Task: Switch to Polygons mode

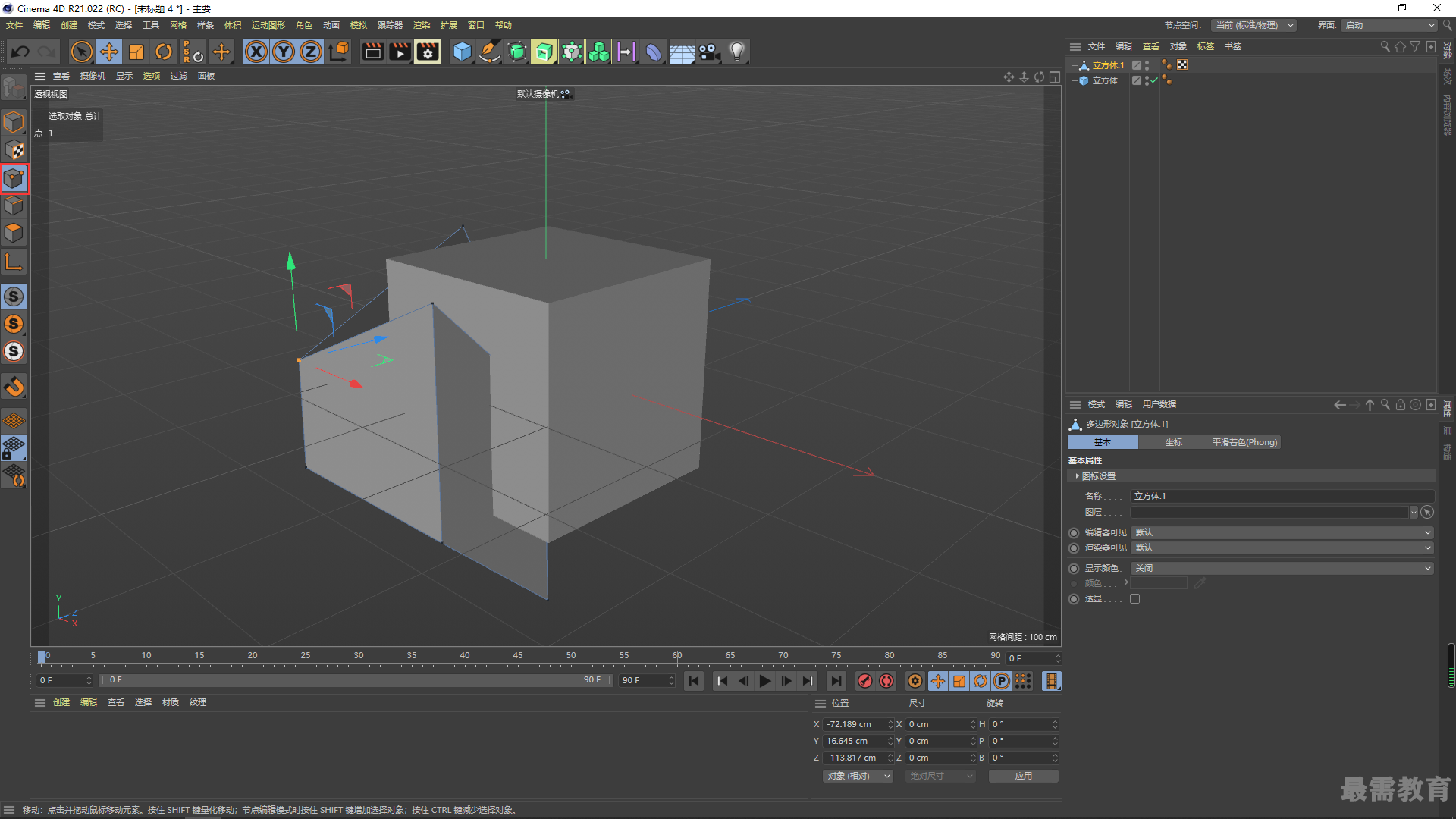Action: pos(14,233)
